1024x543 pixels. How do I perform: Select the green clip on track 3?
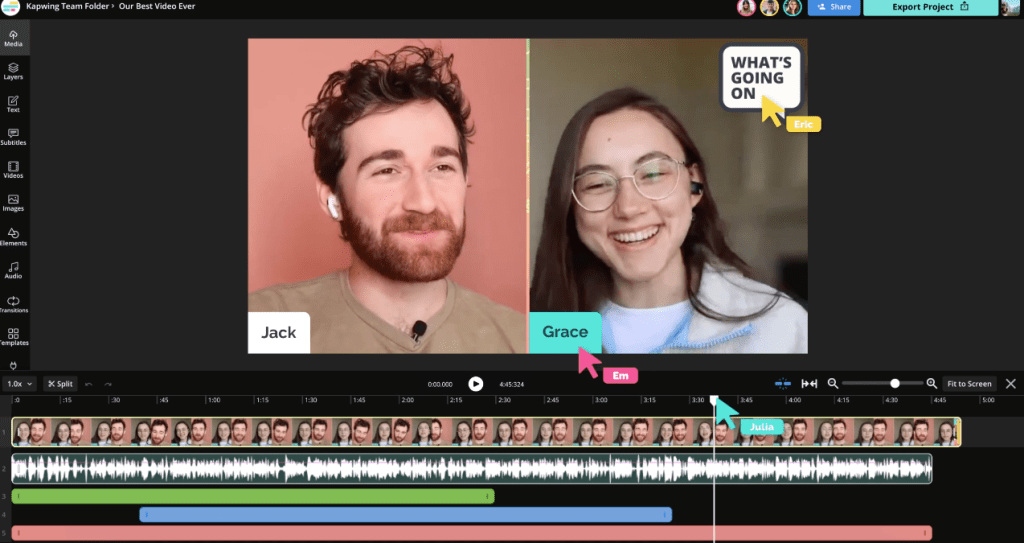[252, 496]
